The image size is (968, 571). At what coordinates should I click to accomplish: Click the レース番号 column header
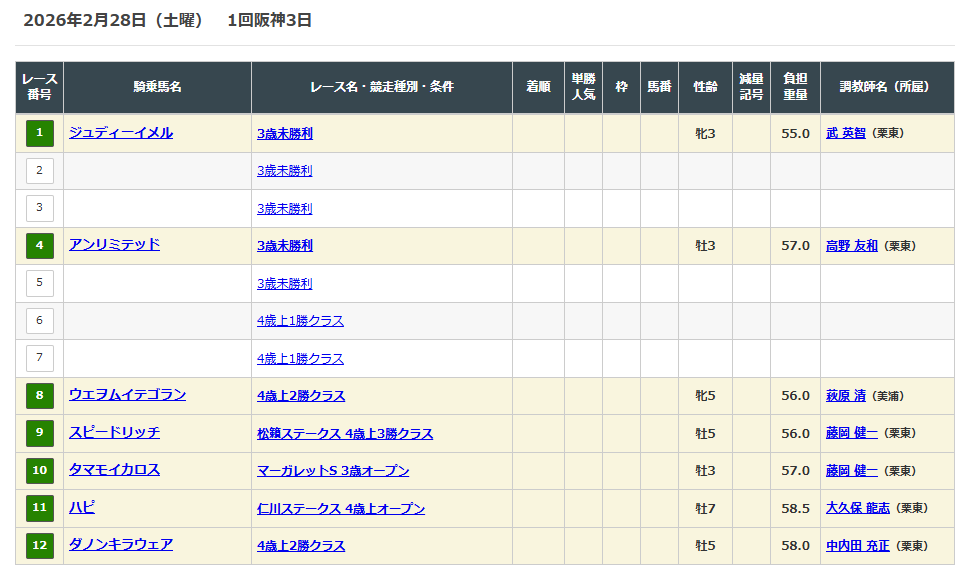point(40,87)
